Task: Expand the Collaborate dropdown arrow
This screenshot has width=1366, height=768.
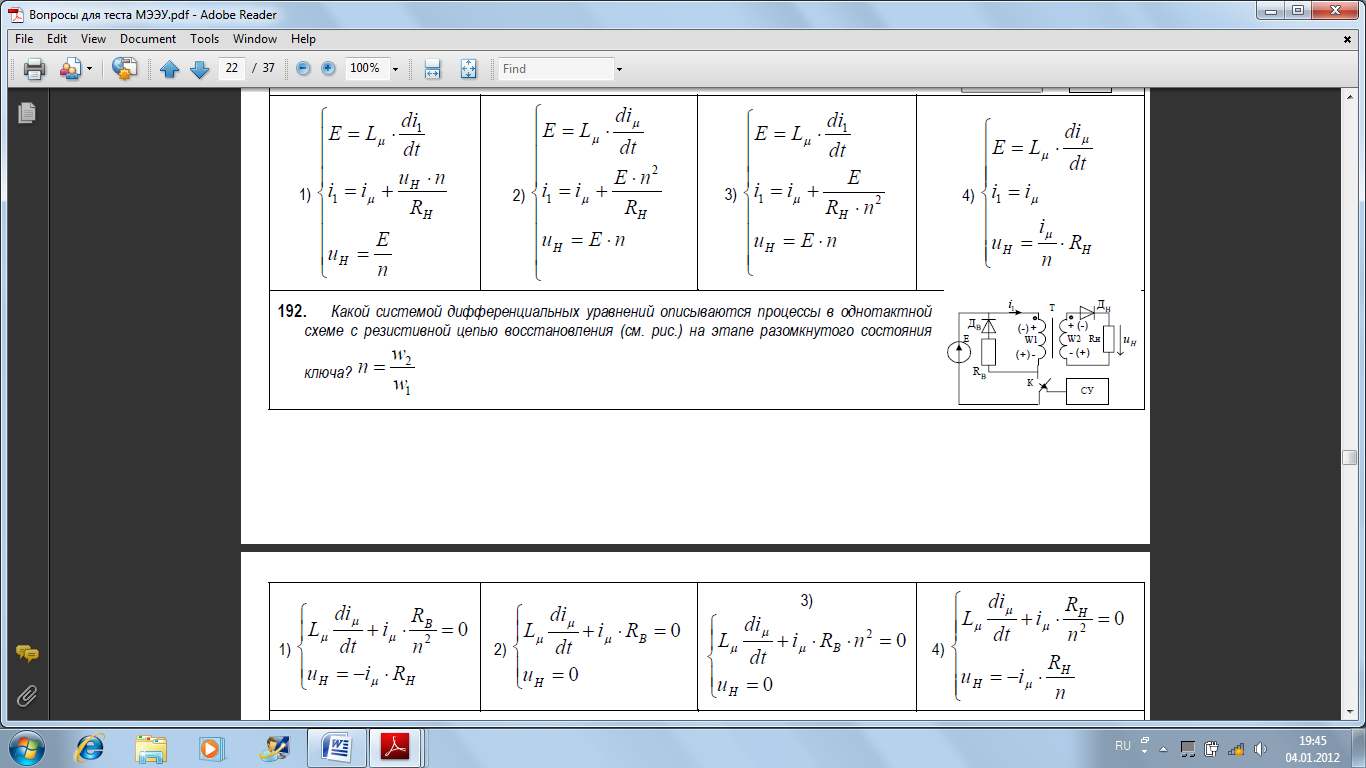Action: click(89, 69)
